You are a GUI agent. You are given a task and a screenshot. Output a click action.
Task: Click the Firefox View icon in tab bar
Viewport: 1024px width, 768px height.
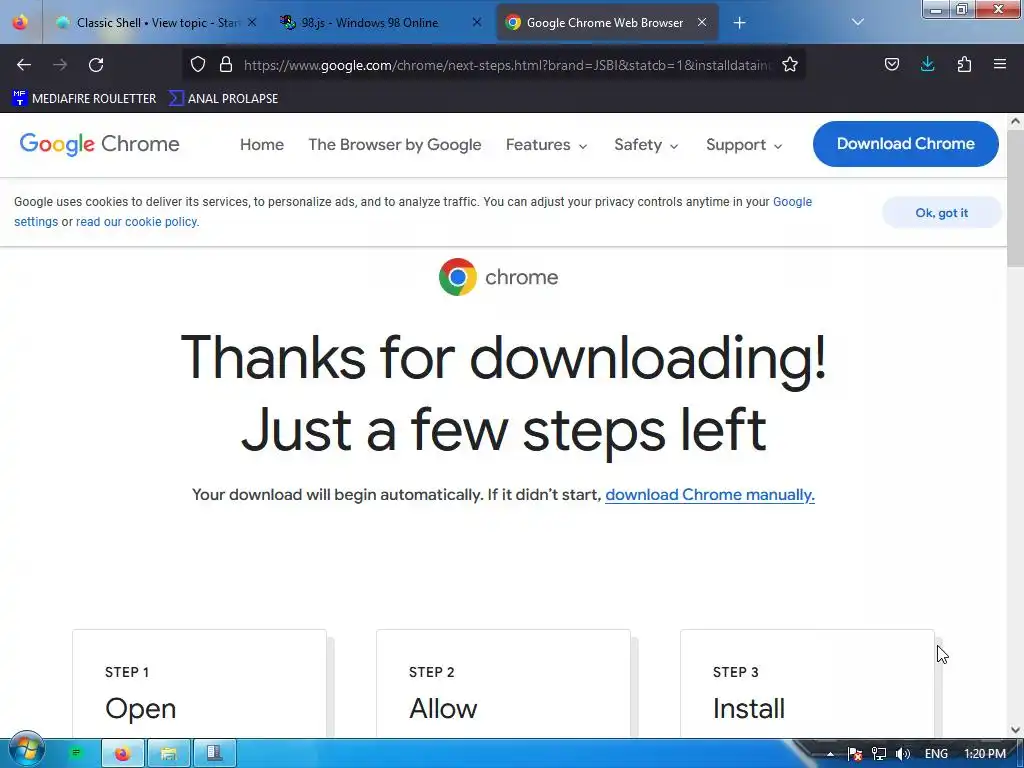[20, 22]
